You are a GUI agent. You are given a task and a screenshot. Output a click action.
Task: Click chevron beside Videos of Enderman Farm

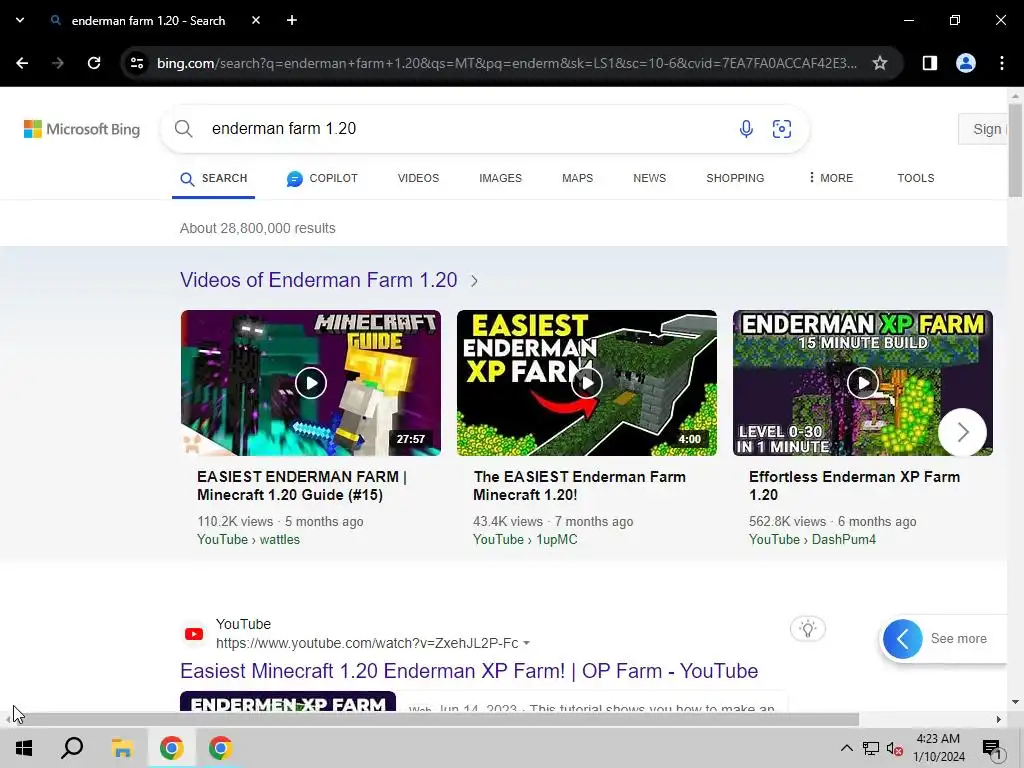(474, 281)
